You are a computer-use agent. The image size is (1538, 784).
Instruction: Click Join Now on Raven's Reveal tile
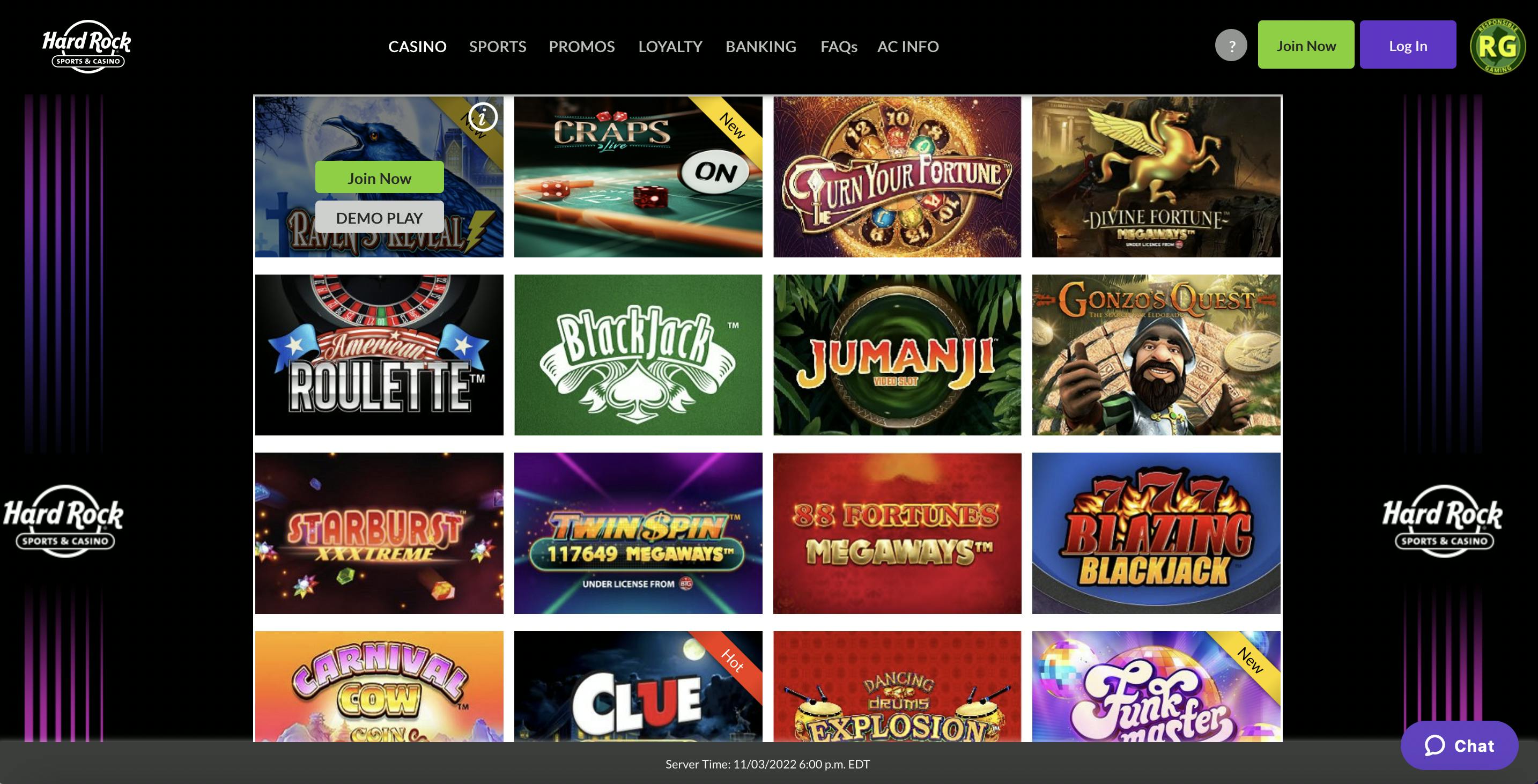[379, 177]
